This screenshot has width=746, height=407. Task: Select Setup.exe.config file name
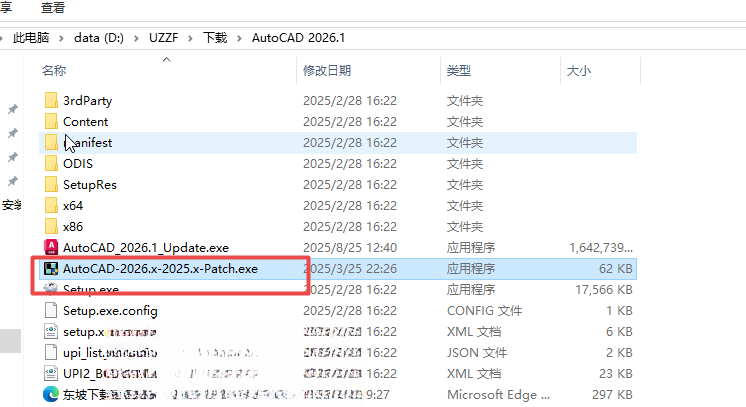coord(110,310)
